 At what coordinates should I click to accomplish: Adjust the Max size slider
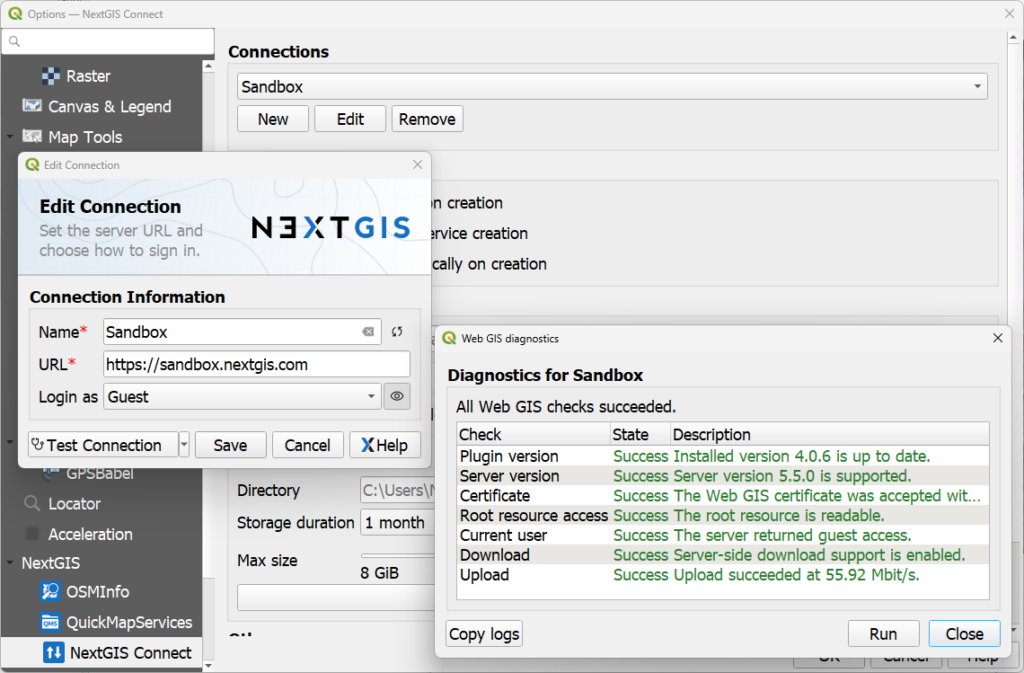point(397,556)
